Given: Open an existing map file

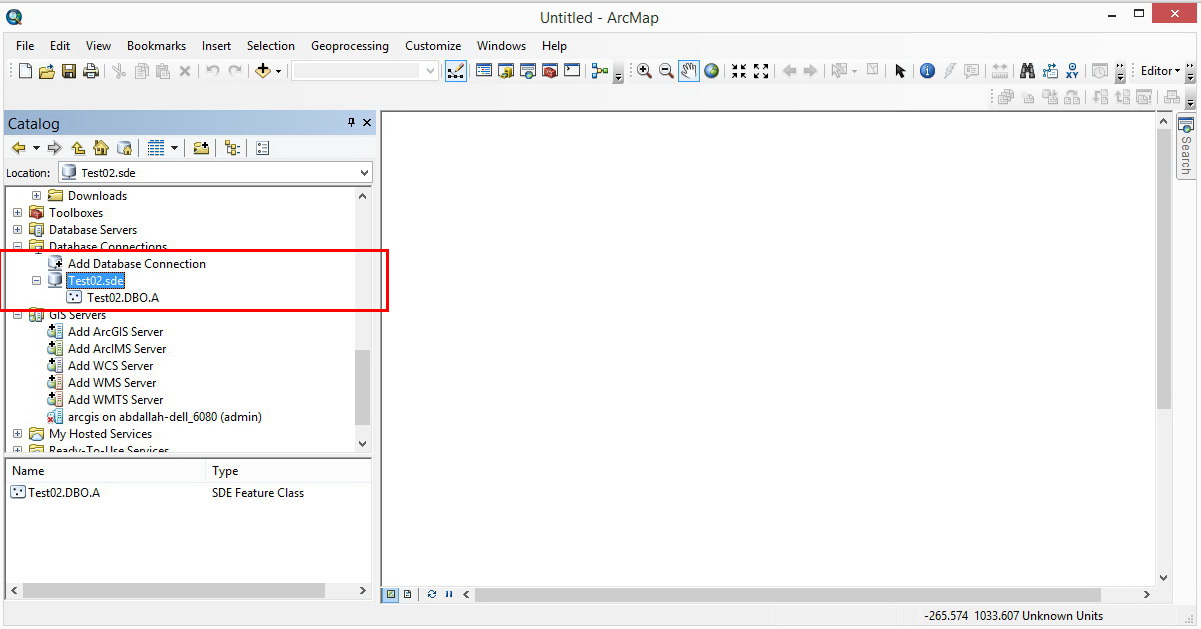Looking at the screenshot, I should coord(47,71).
